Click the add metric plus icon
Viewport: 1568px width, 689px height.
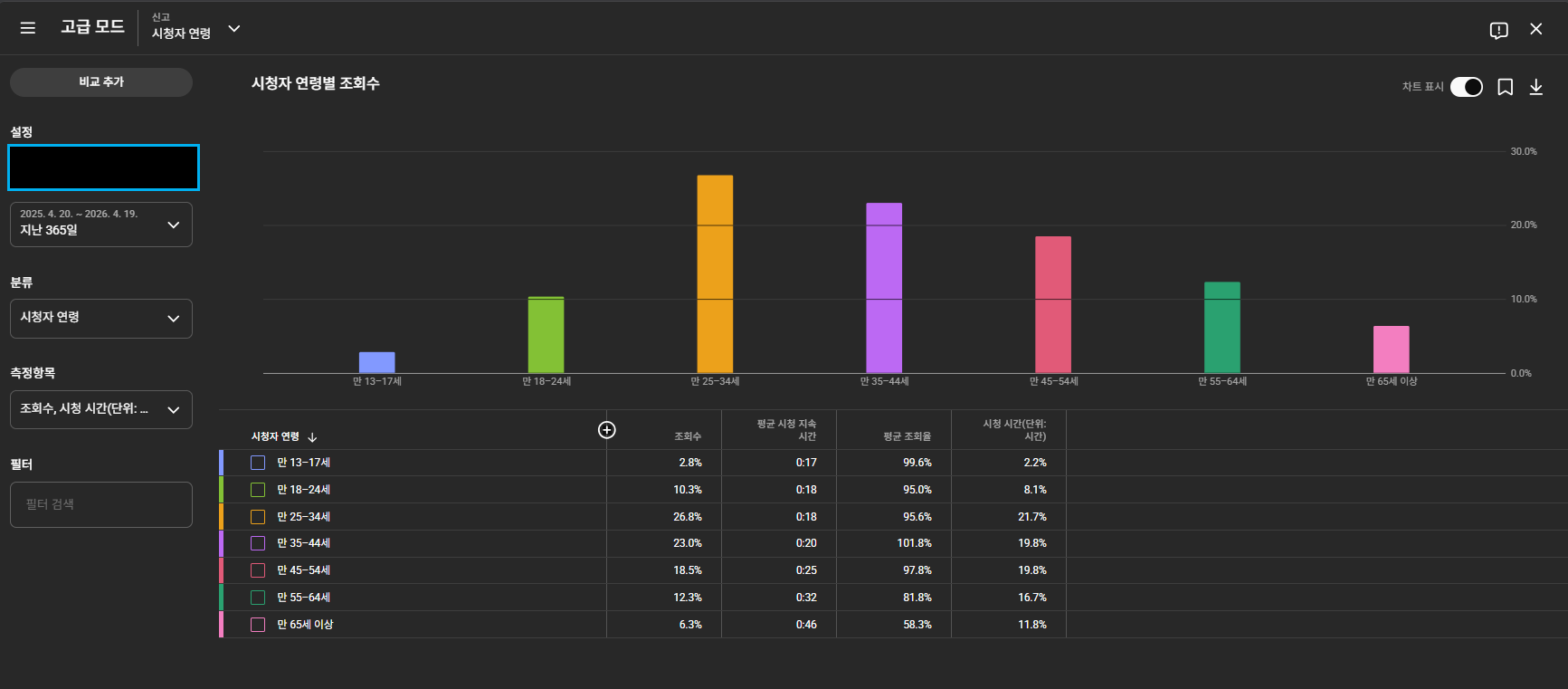(606, 430)
